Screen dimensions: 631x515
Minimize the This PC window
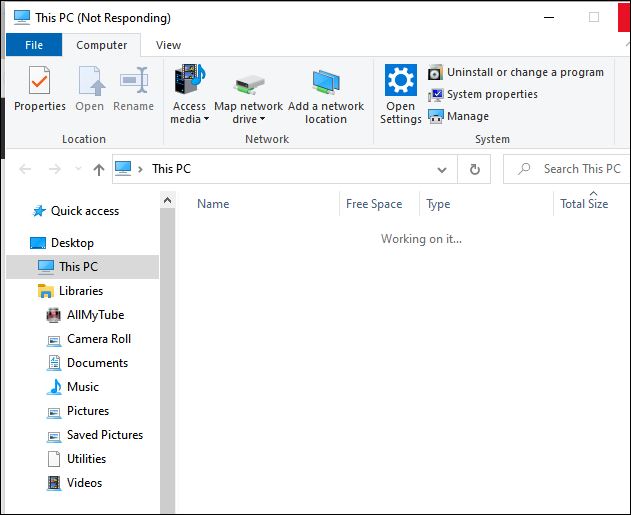point(549,17)
